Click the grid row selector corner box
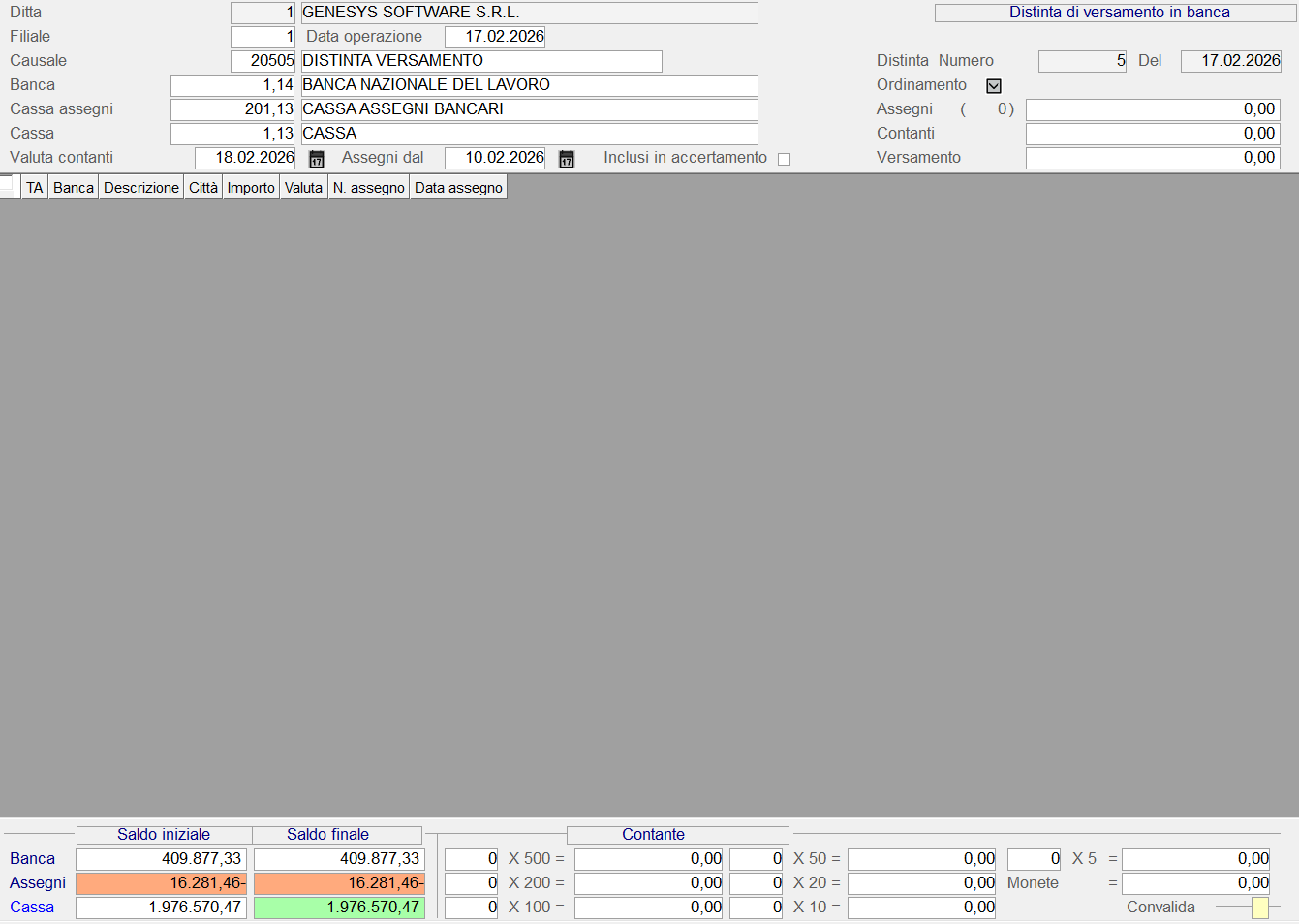 8,184
